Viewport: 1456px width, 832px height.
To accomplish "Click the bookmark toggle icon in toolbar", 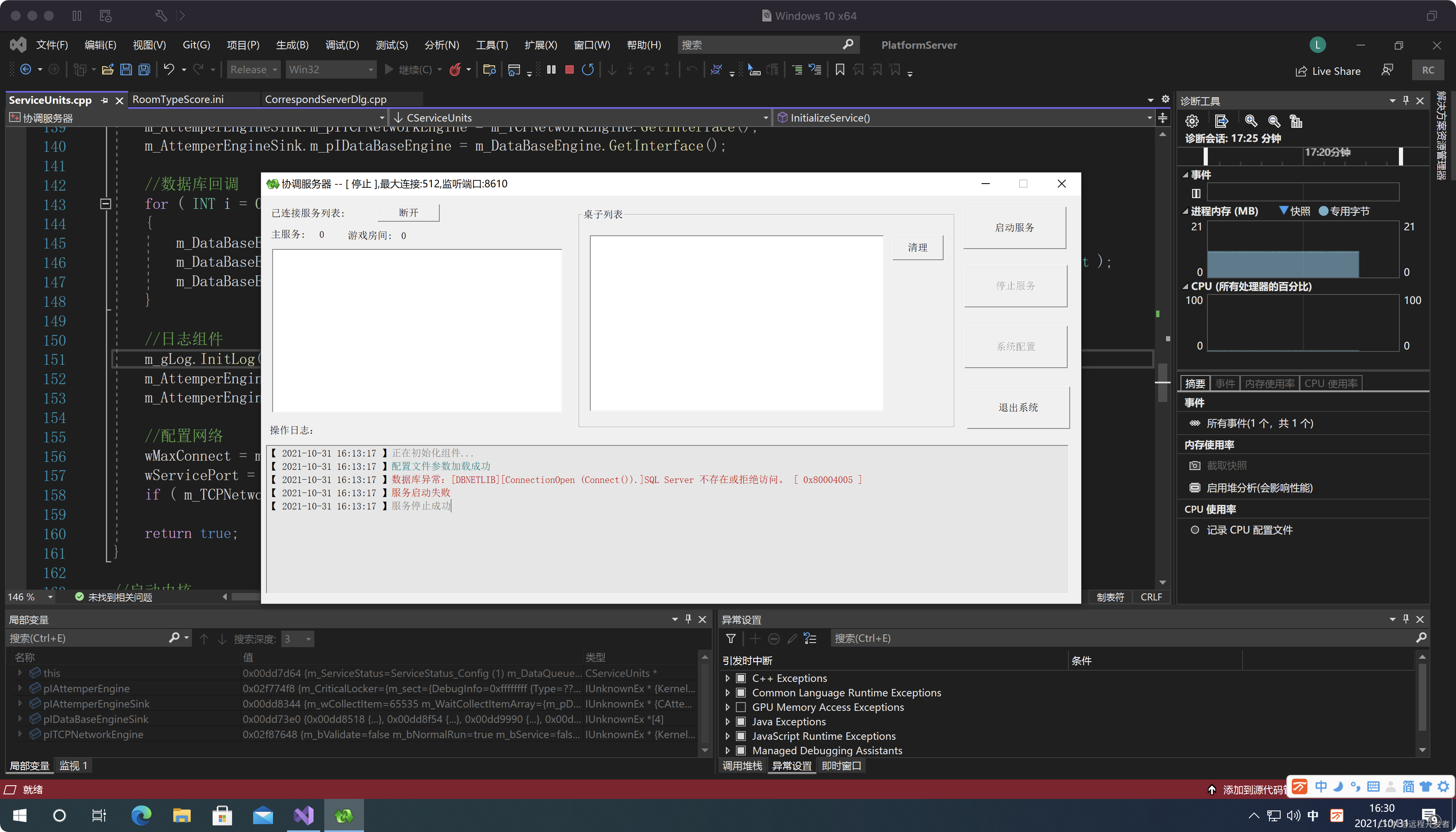I will pos(839,70).
